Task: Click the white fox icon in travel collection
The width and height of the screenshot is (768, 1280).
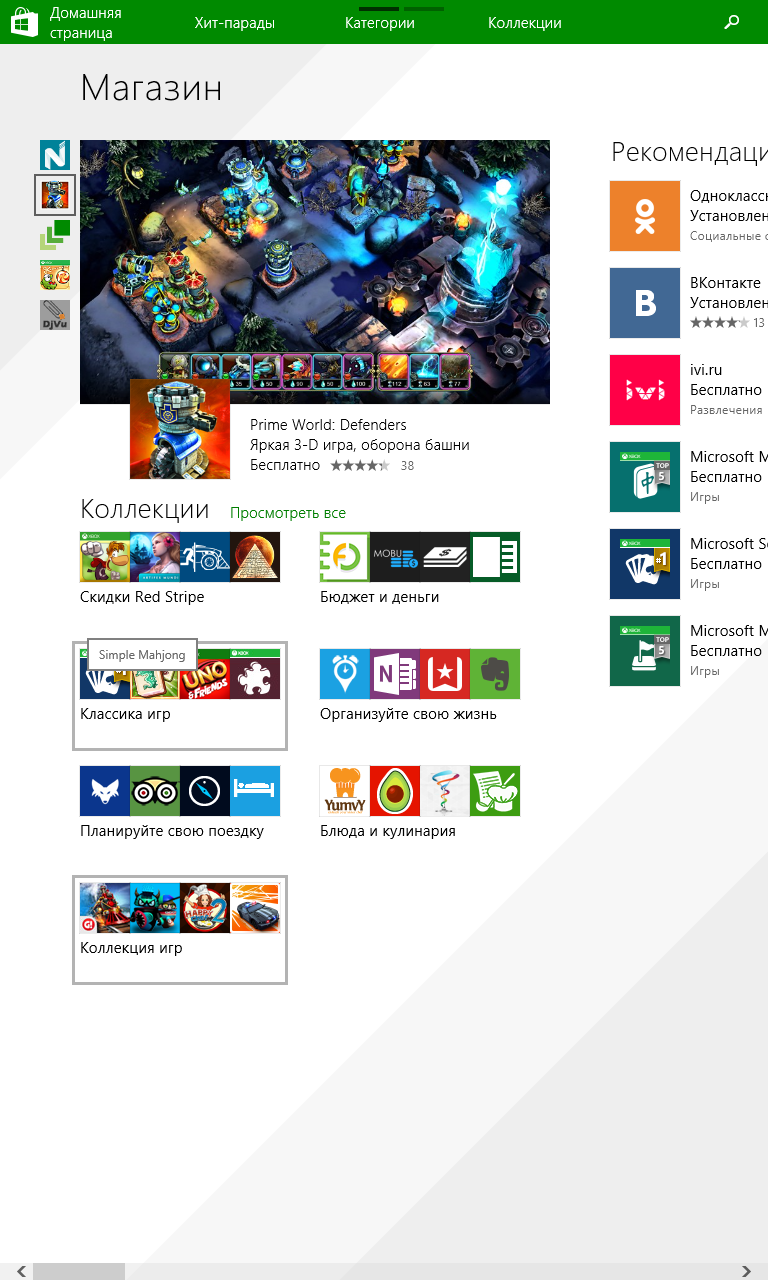Action: point(105,791)
